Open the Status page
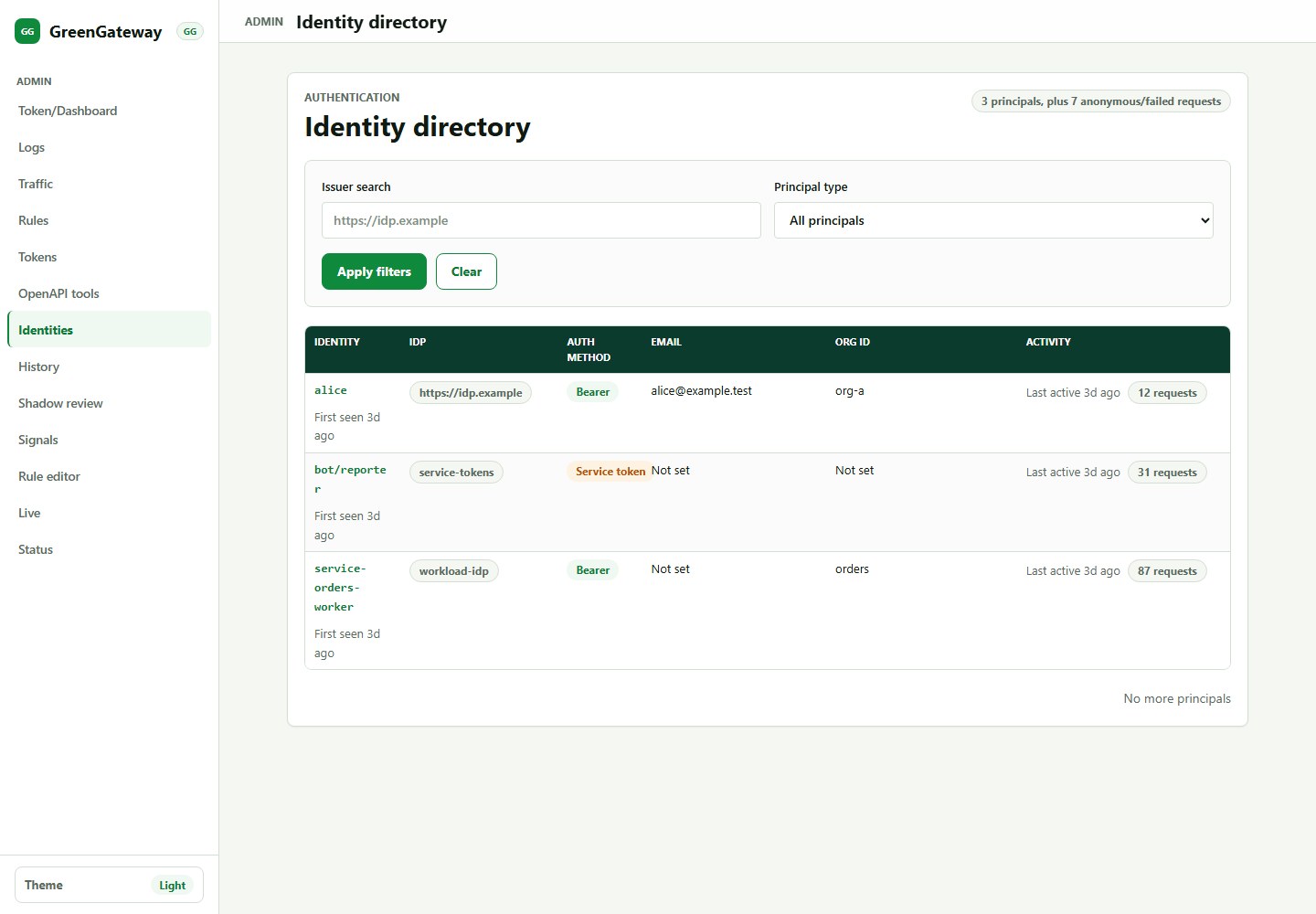The height and width of the screenshot is (914, 1316). pyautogui.click(x=109, y=549)
